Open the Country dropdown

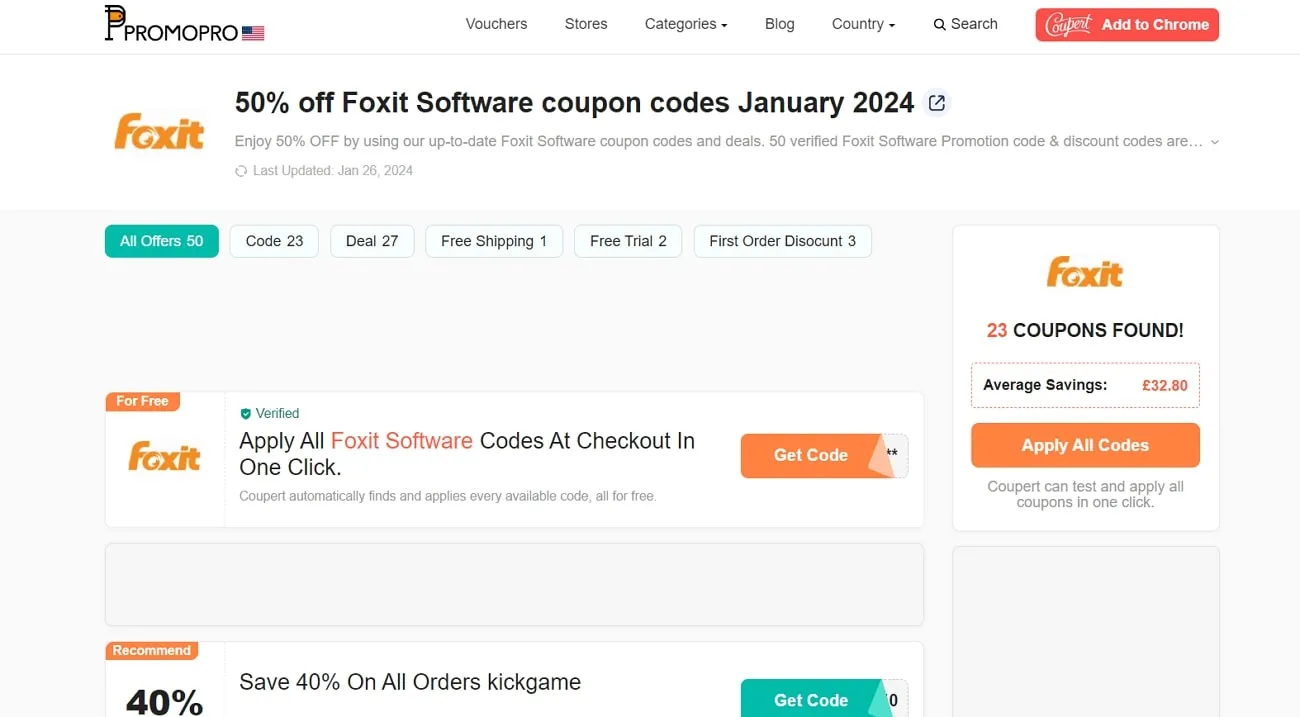pyautogui.click(x=862, y=23)
